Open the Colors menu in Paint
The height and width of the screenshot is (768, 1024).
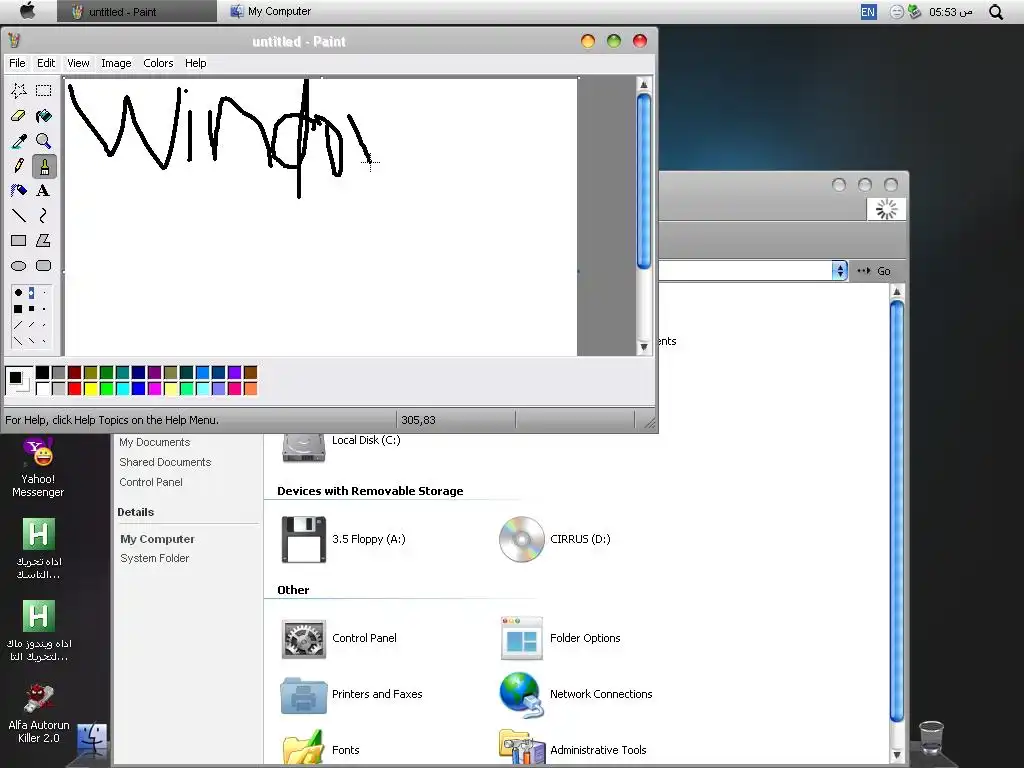[x=158, y=63]
